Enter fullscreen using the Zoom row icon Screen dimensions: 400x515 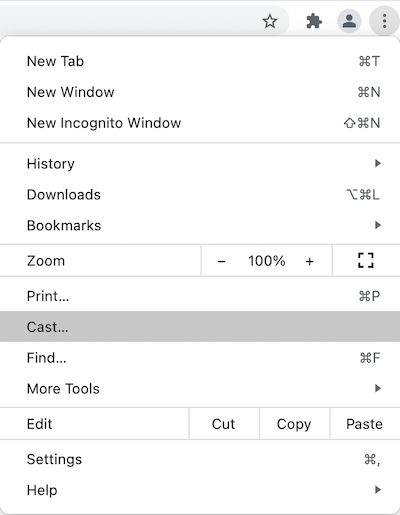tap(366, 261)
